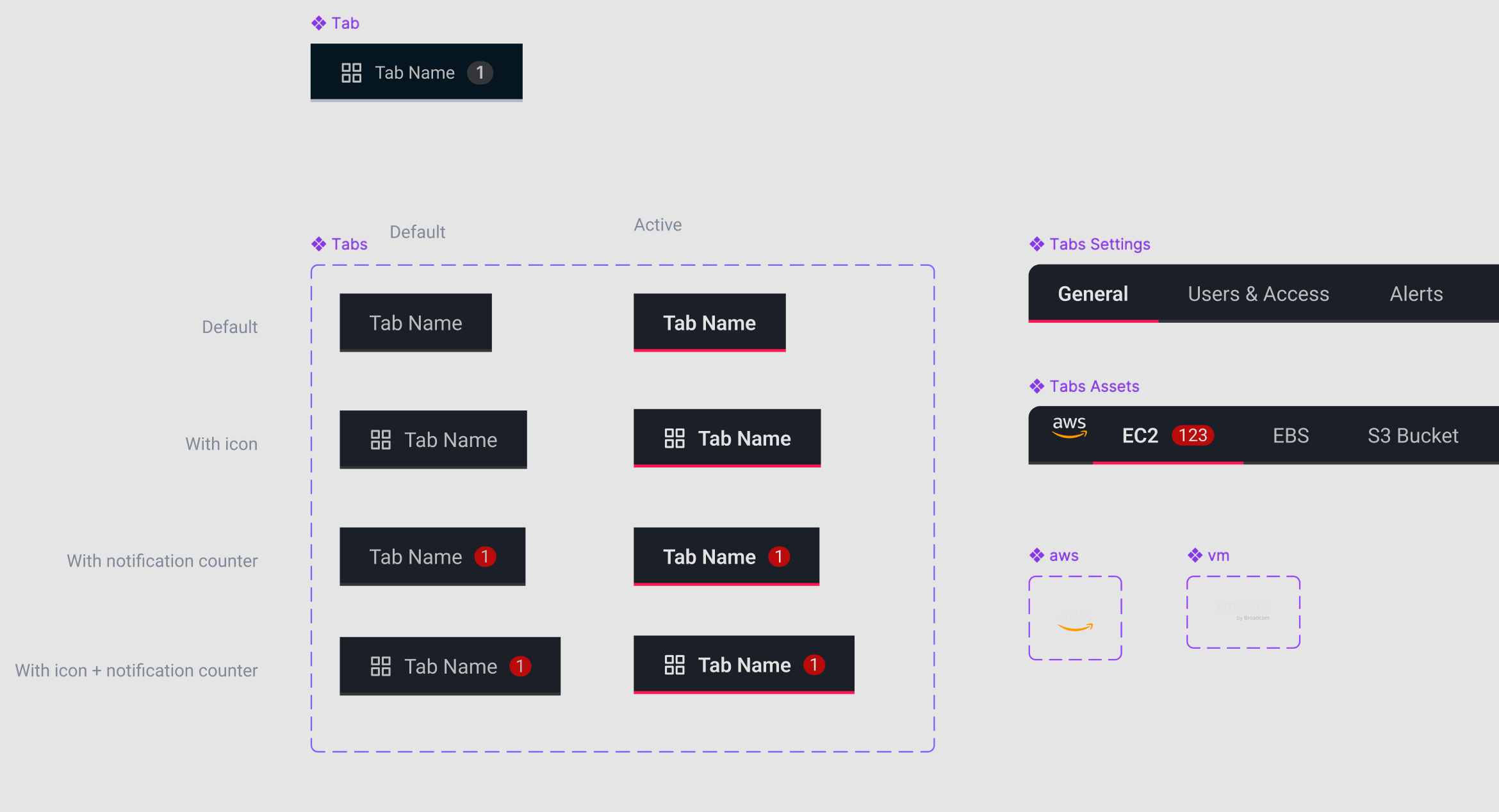Image resolution: width=1499 pixels, height=812 pixels.
Task: Open the Alerts tab
Action: 1416,294
